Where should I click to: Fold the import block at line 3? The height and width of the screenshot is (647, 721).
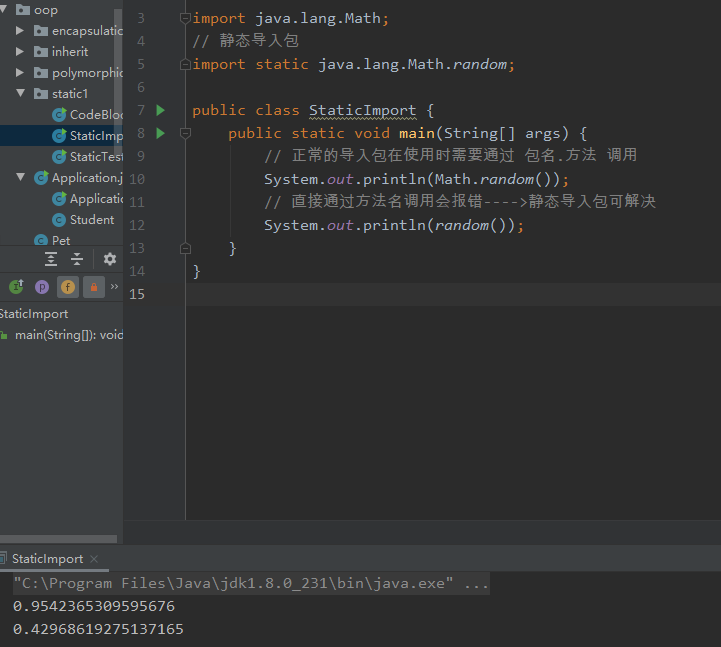pos(185,18)
